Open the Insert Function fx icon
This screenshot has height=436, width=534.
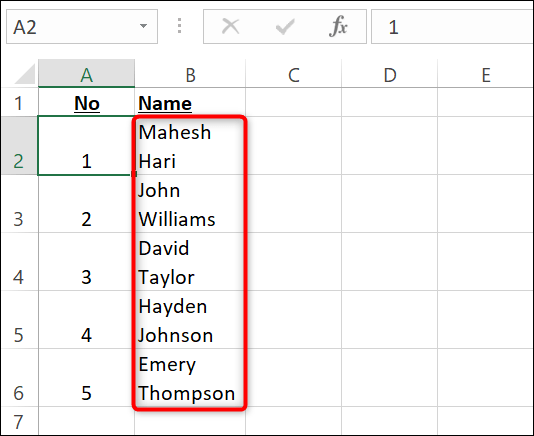point(338,26)
